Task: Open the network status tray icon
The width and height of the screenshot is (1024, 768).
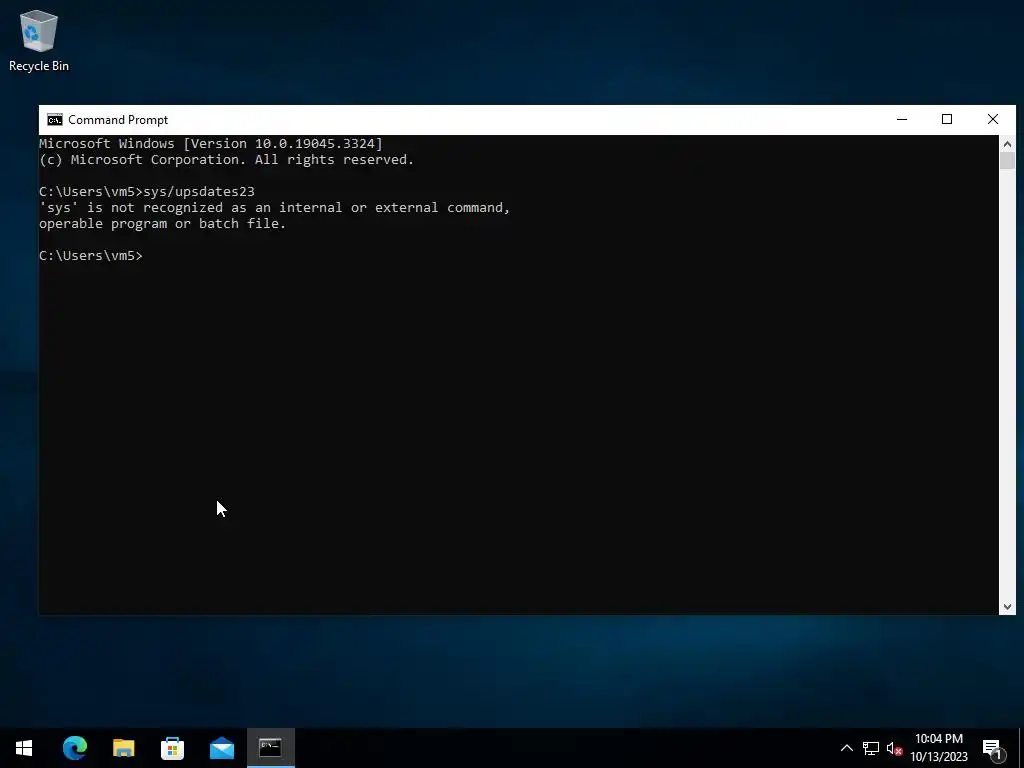Action: pyautogui.click(x=871, y=748)
